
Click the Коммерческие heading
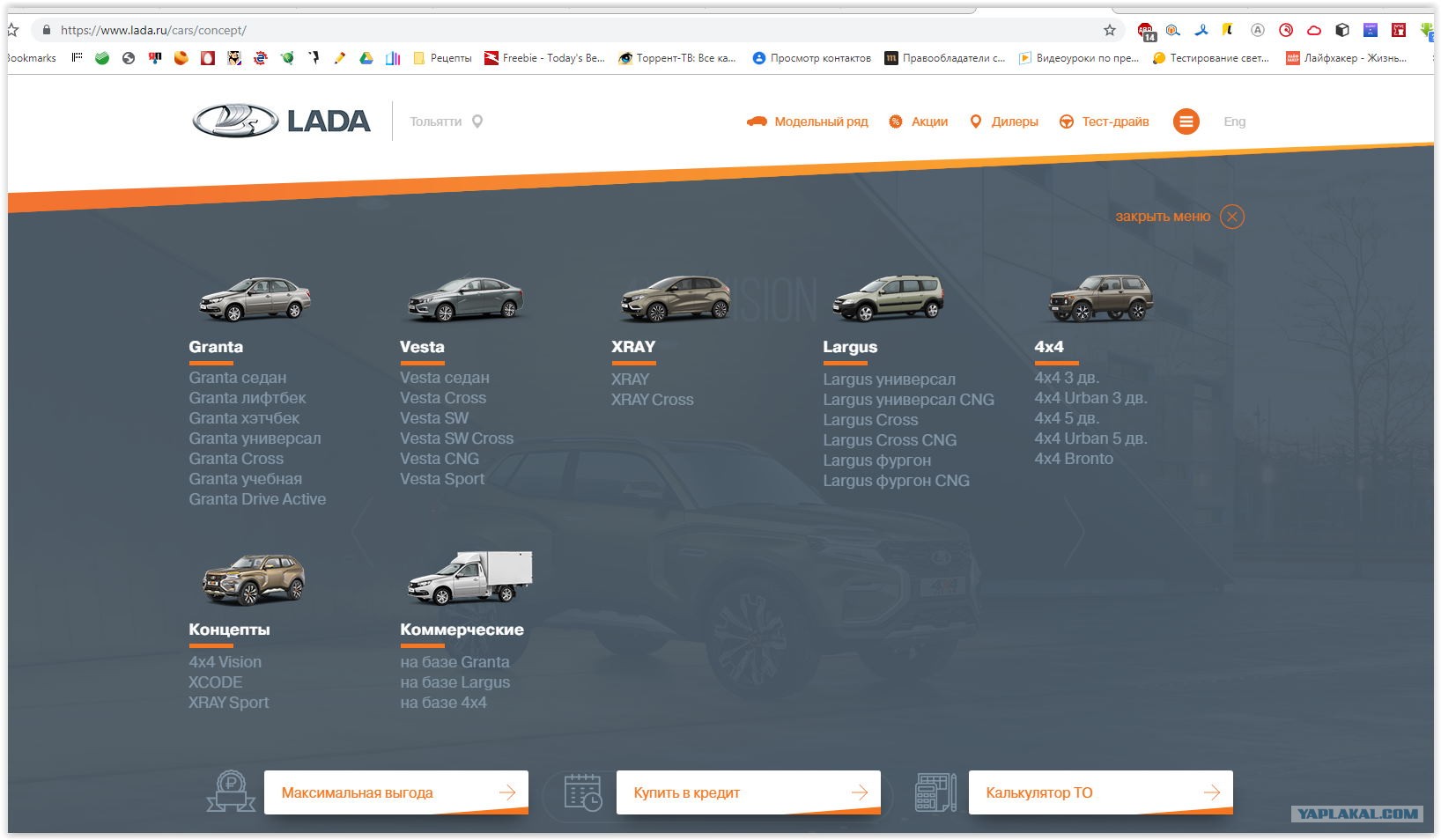(x=462, y=630)
